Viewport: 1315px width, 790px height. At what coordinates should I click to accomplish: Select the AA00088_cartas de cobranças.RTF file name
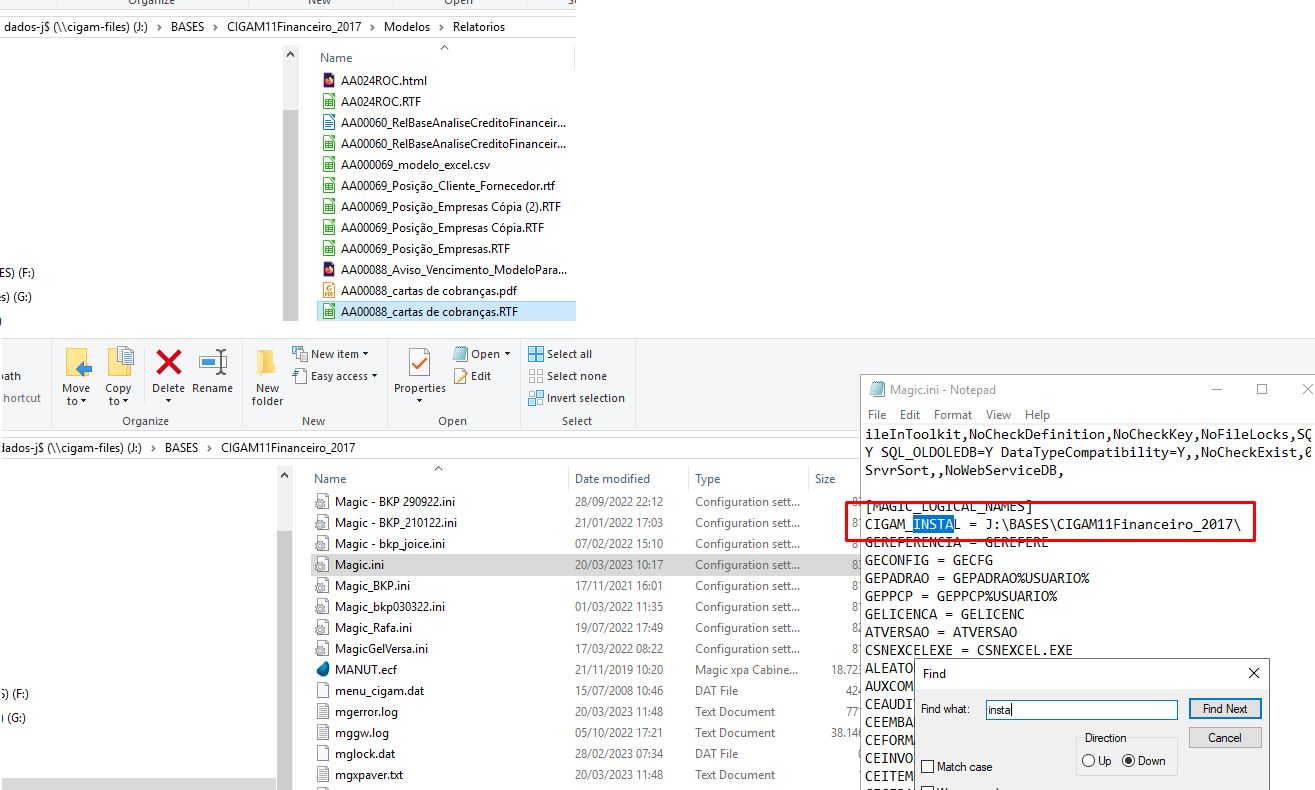tap(429, 311)
